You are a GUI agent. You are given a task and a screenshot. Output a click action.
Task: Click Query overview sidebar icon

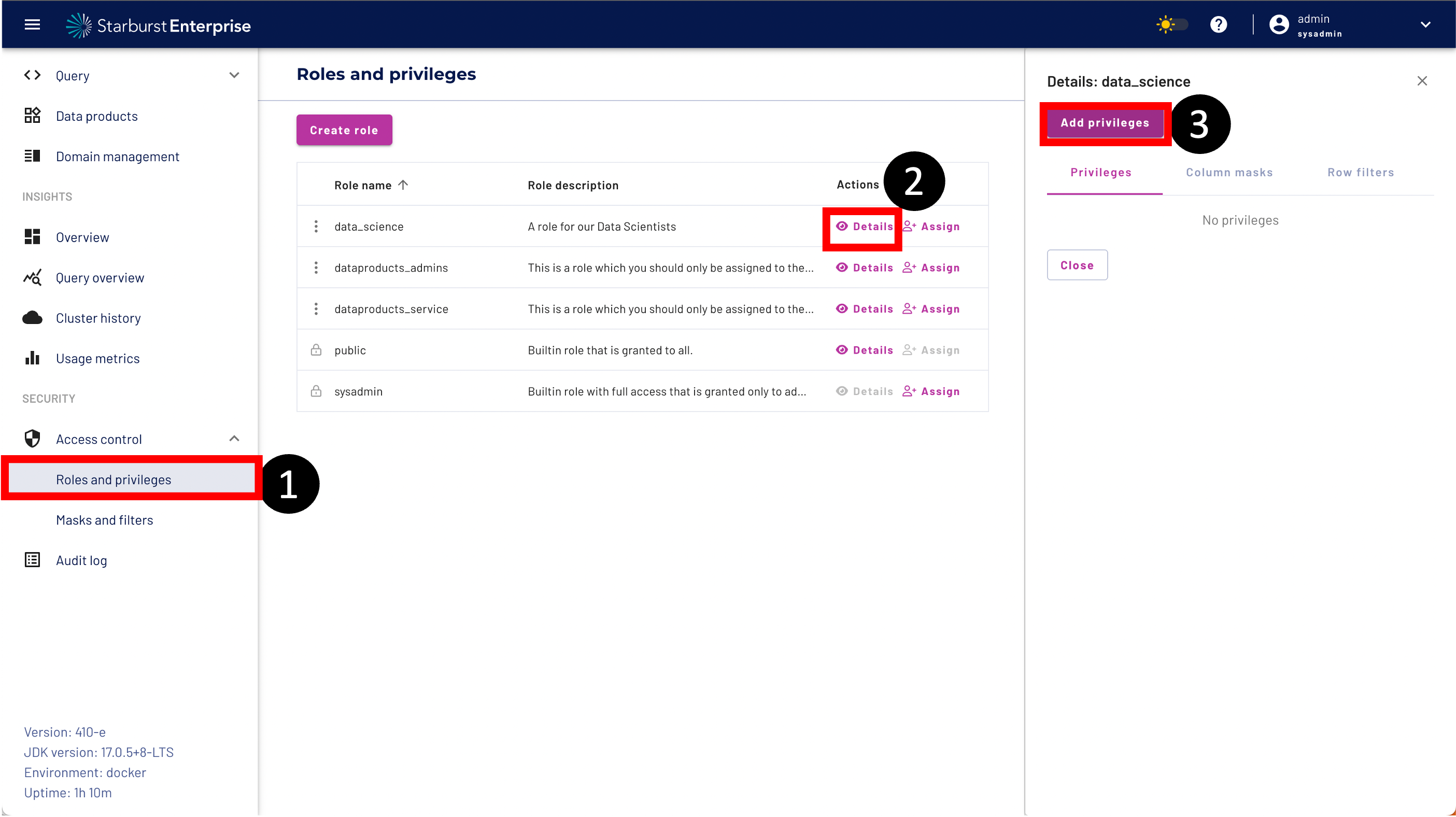click(32, 278)
